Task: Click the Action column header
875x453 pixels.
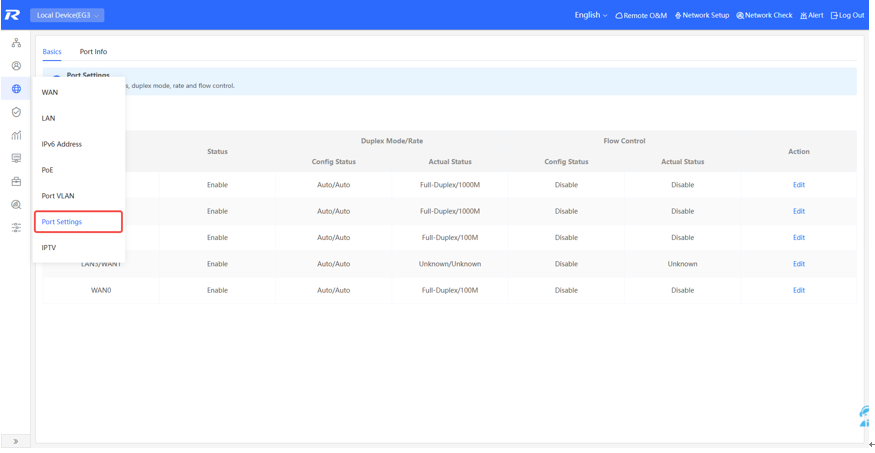Action: (x=799, y=152)
